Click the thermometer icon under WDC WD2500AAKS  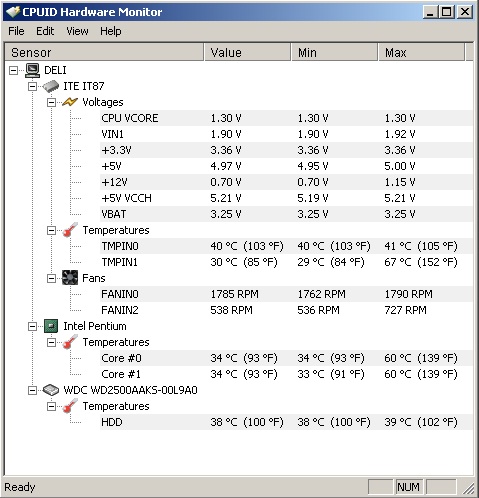pyautogui.click(x=70, y=406)
